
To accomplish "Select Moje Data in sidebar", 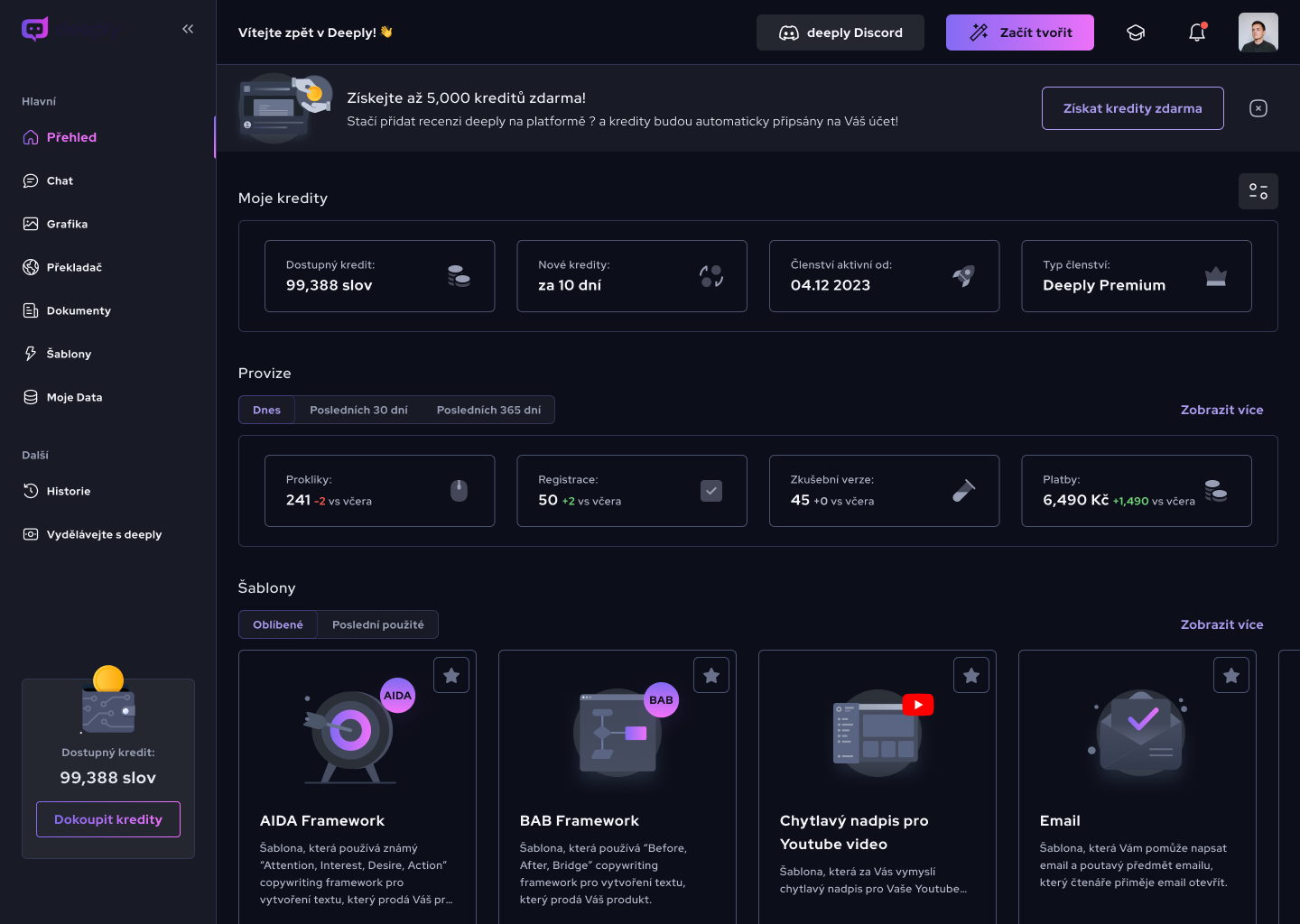I will 73,397.
